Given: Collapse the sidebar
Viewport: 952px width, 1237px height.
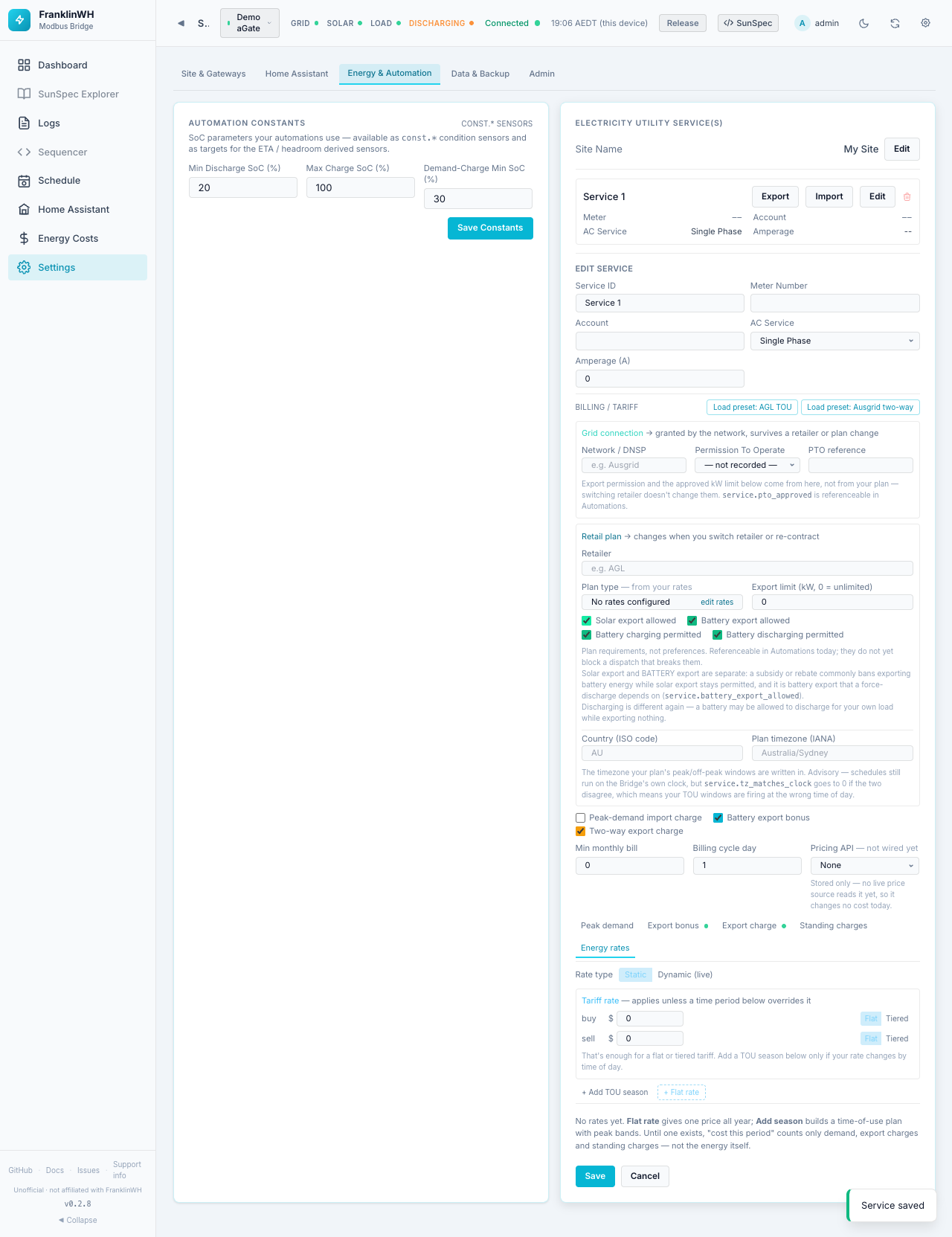Looking at the screenshot, I should pos(77,1220).
